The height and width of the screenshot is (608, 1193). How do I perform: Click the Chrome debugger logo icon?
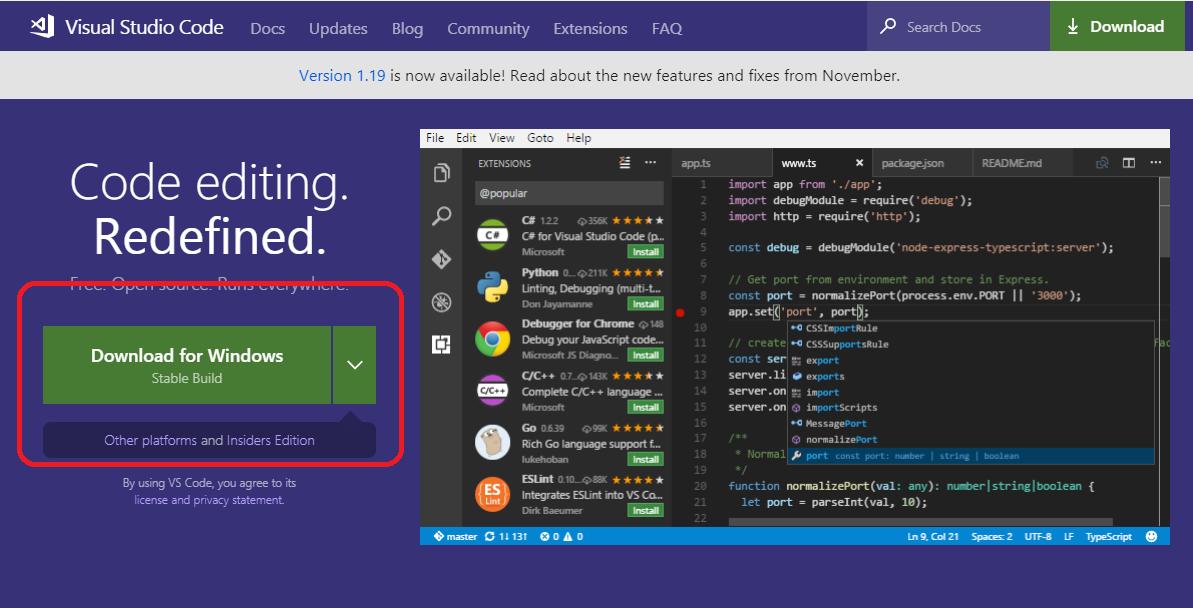click(492, 339)
